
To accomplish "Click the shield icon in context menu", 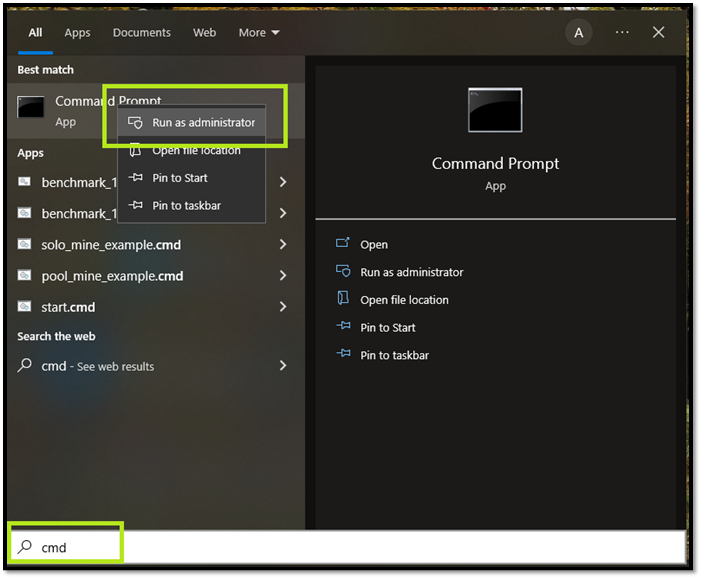I will coord(135,122).
